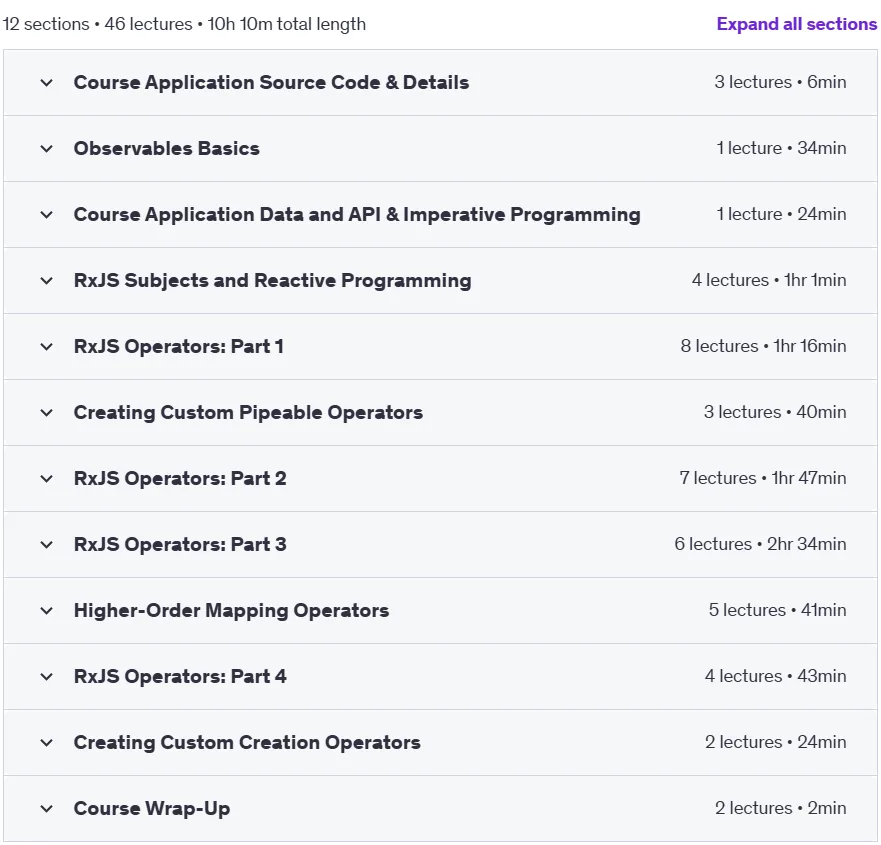The height and width of the screenshot is (845, 881).
Task: Click the '2 lectures • 2min' label
Action: click(x=780, y=808)
